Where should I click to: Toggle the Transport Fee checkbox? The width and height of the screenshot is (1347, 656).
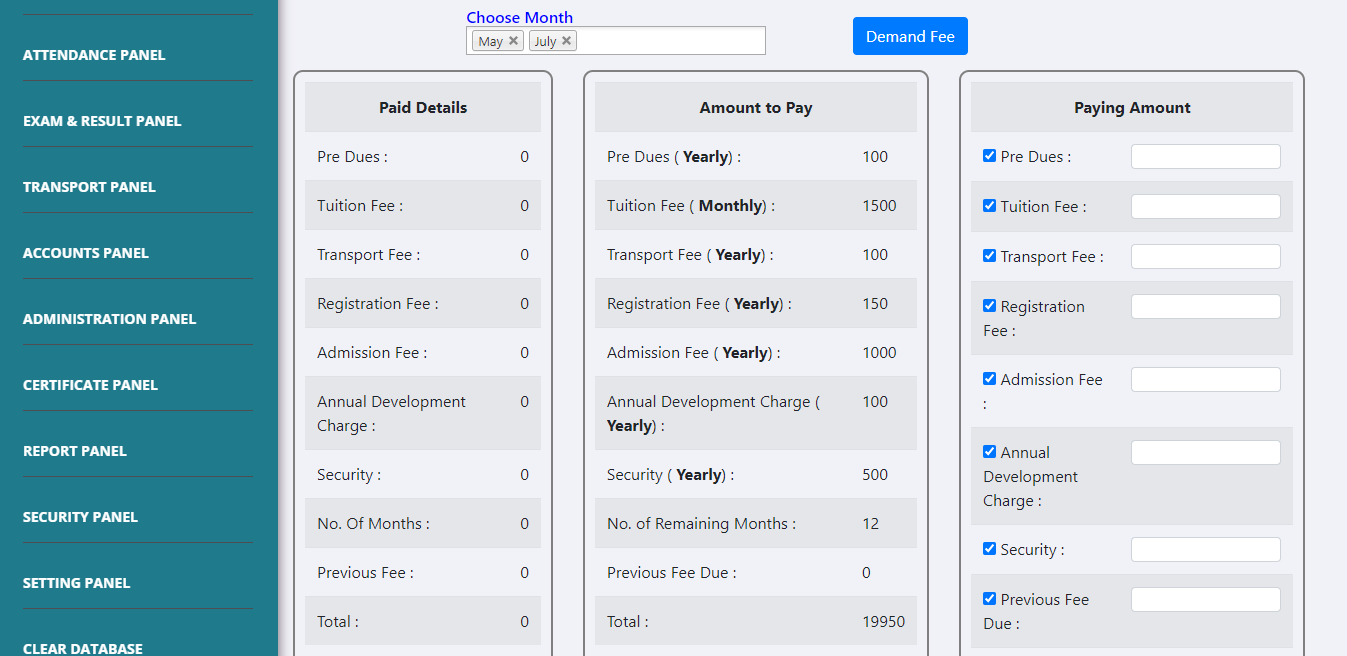tap(989, 256)
